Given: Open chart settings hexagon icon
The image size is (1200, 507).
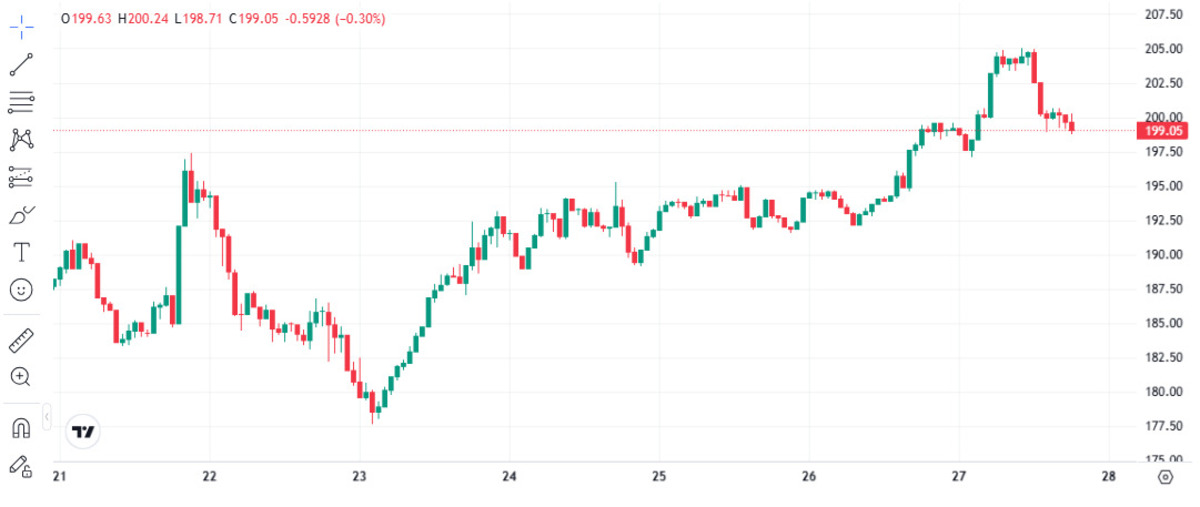Looking at the screenshot, I should point(1164,476).
